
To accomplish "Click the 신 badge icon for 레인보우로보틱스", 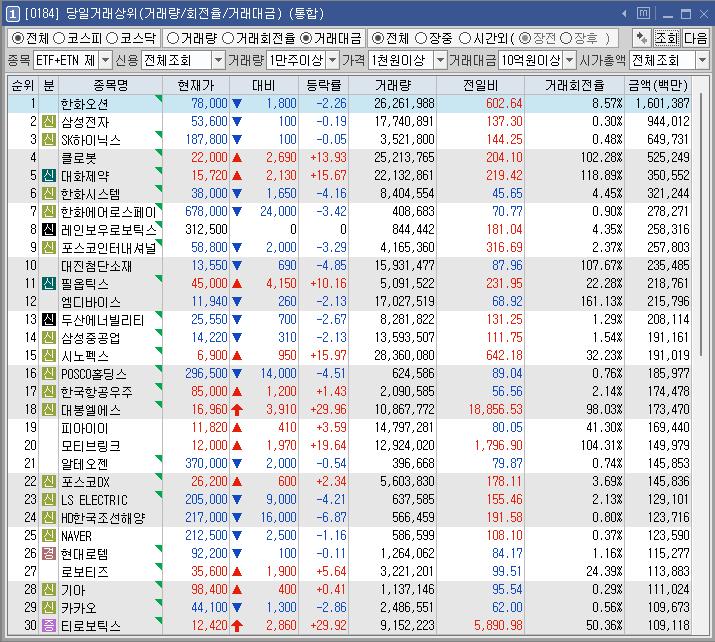I will pos(49,230).
